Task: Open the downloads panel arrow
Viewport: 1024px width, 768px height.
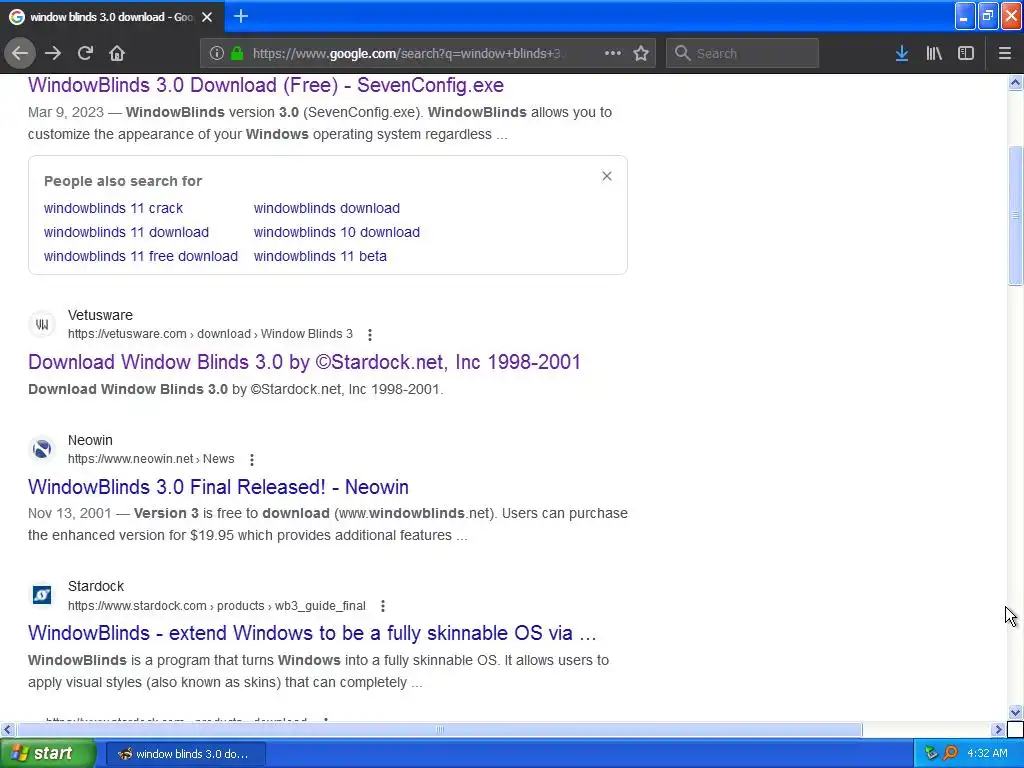Action: (902, 54)
